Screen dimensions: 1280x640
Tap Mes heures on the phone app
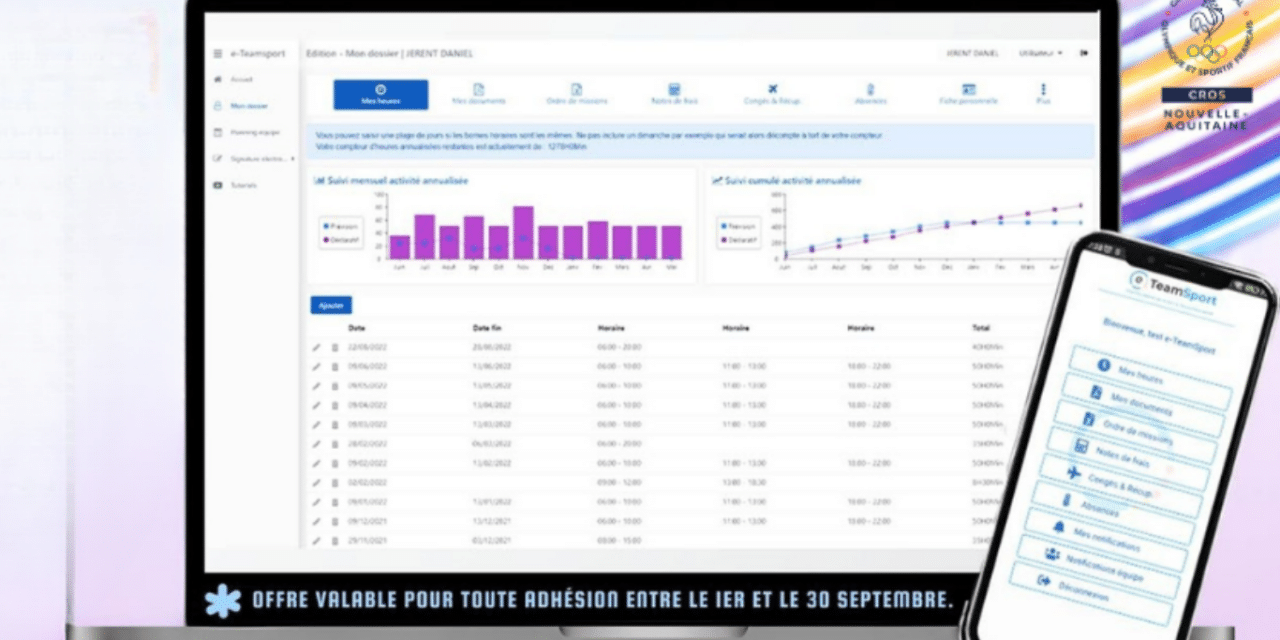pyautogui.click(x=1150, y=376)
